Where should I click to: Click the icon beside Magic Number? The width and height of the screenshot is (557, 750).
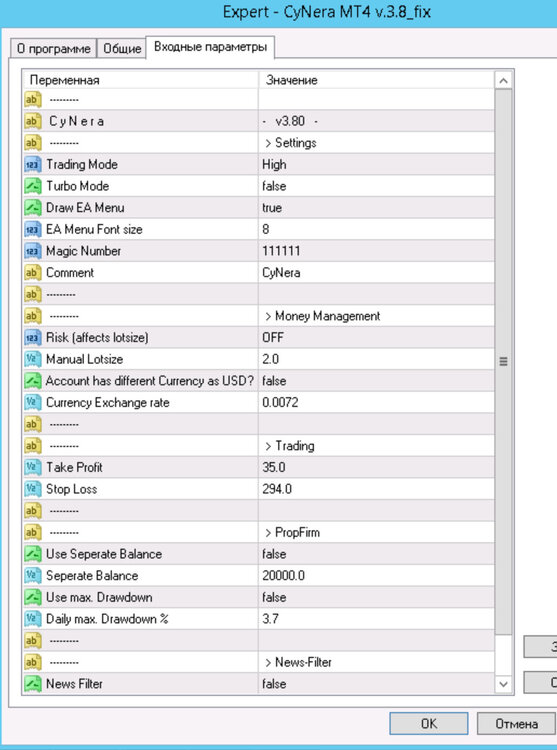pos(33,251)
